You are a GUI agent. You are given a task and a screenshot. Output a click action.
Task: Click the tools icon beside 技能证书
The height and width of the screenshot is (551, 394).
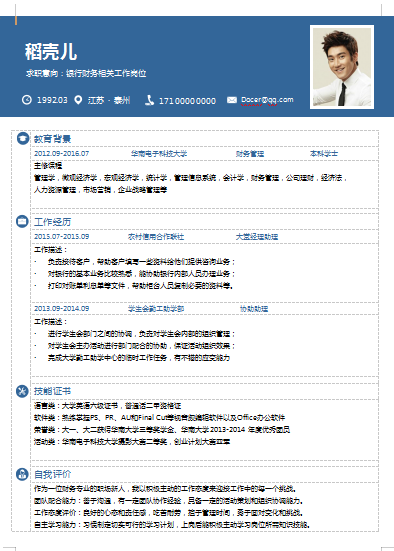tap(22, 391)
